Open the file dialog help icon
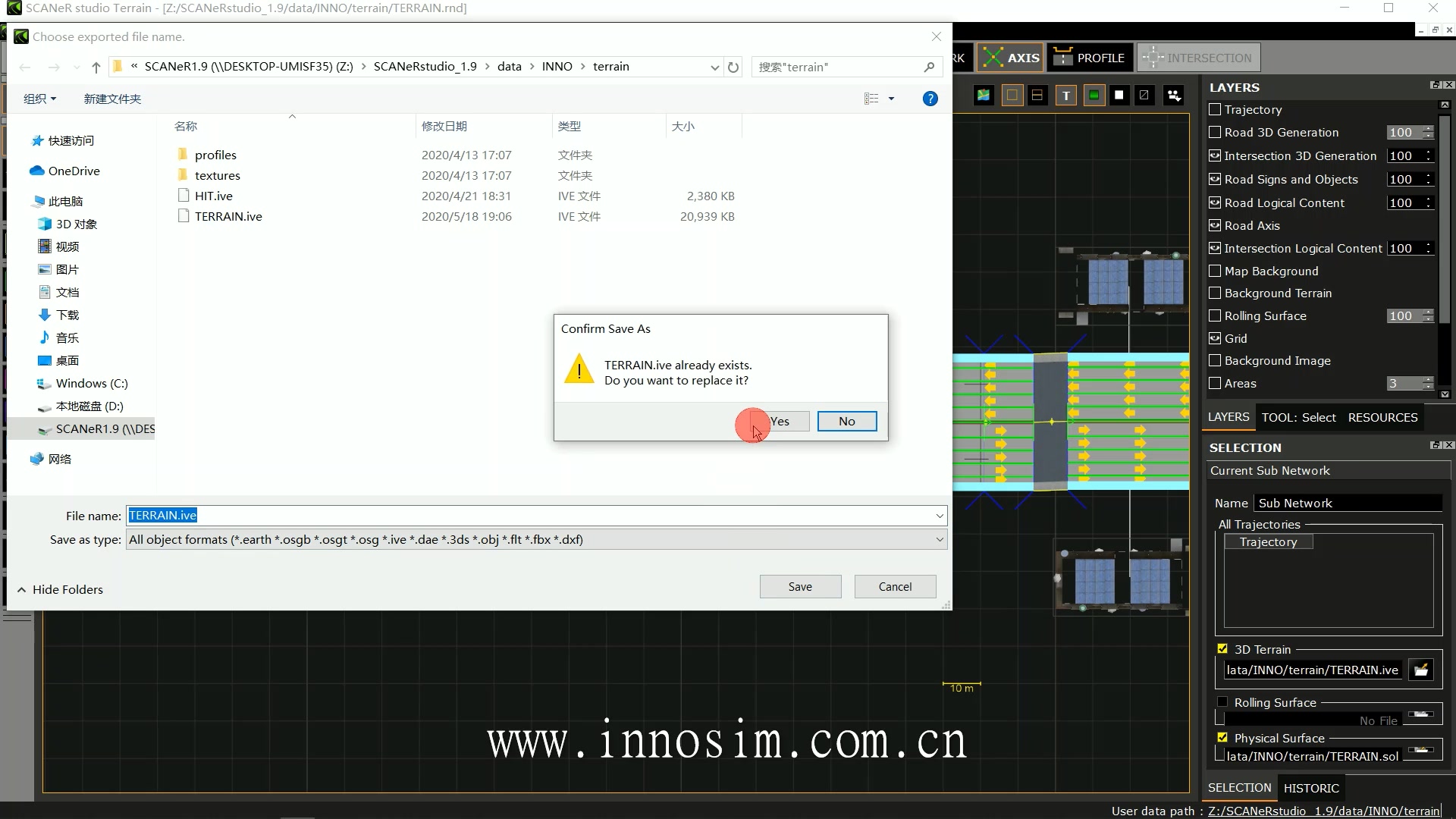Viewport: 1456px width, 819px height. coord(930,99)
